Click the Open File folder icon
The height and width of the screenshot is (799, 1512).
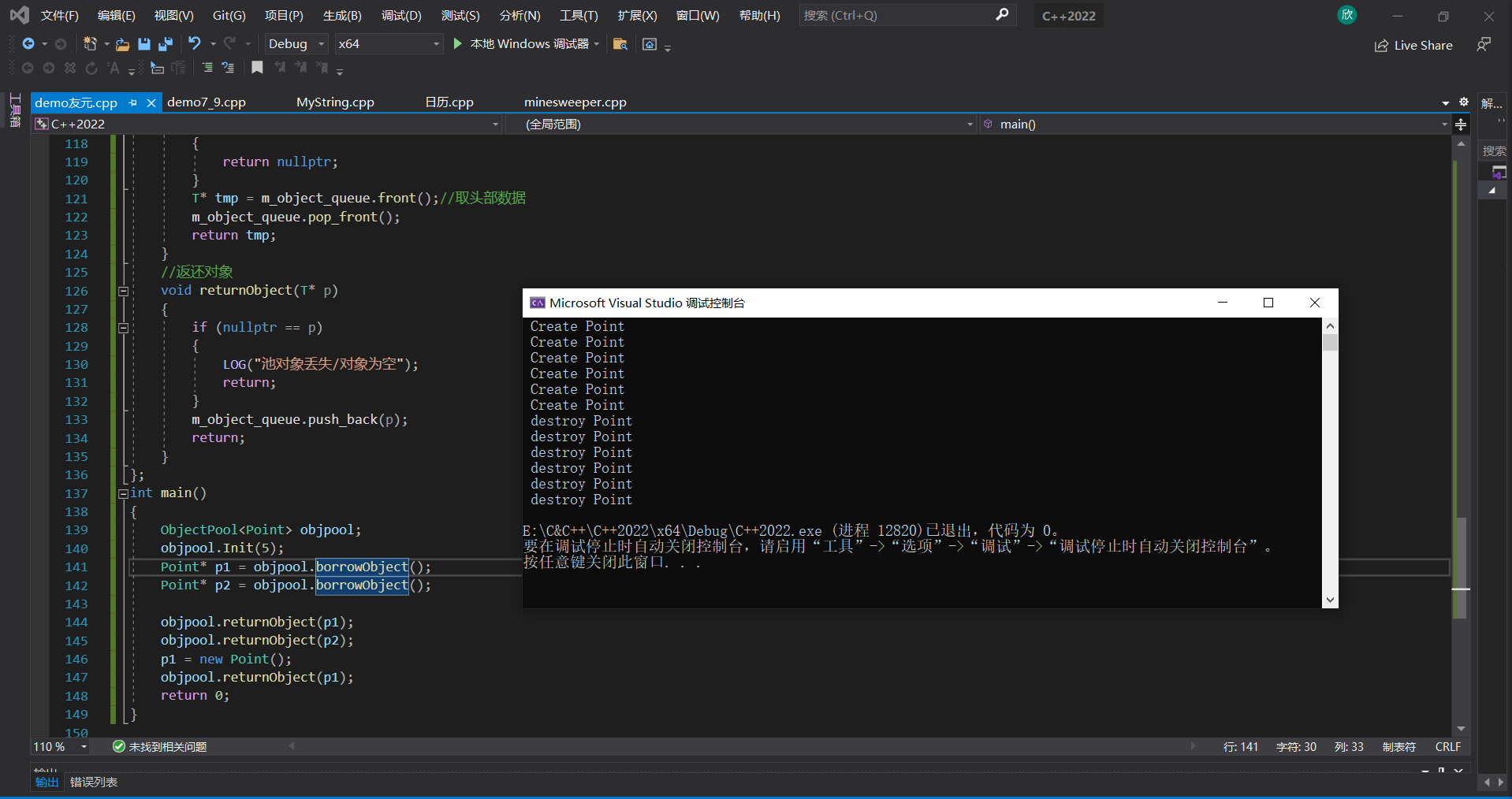coord(122,44)
